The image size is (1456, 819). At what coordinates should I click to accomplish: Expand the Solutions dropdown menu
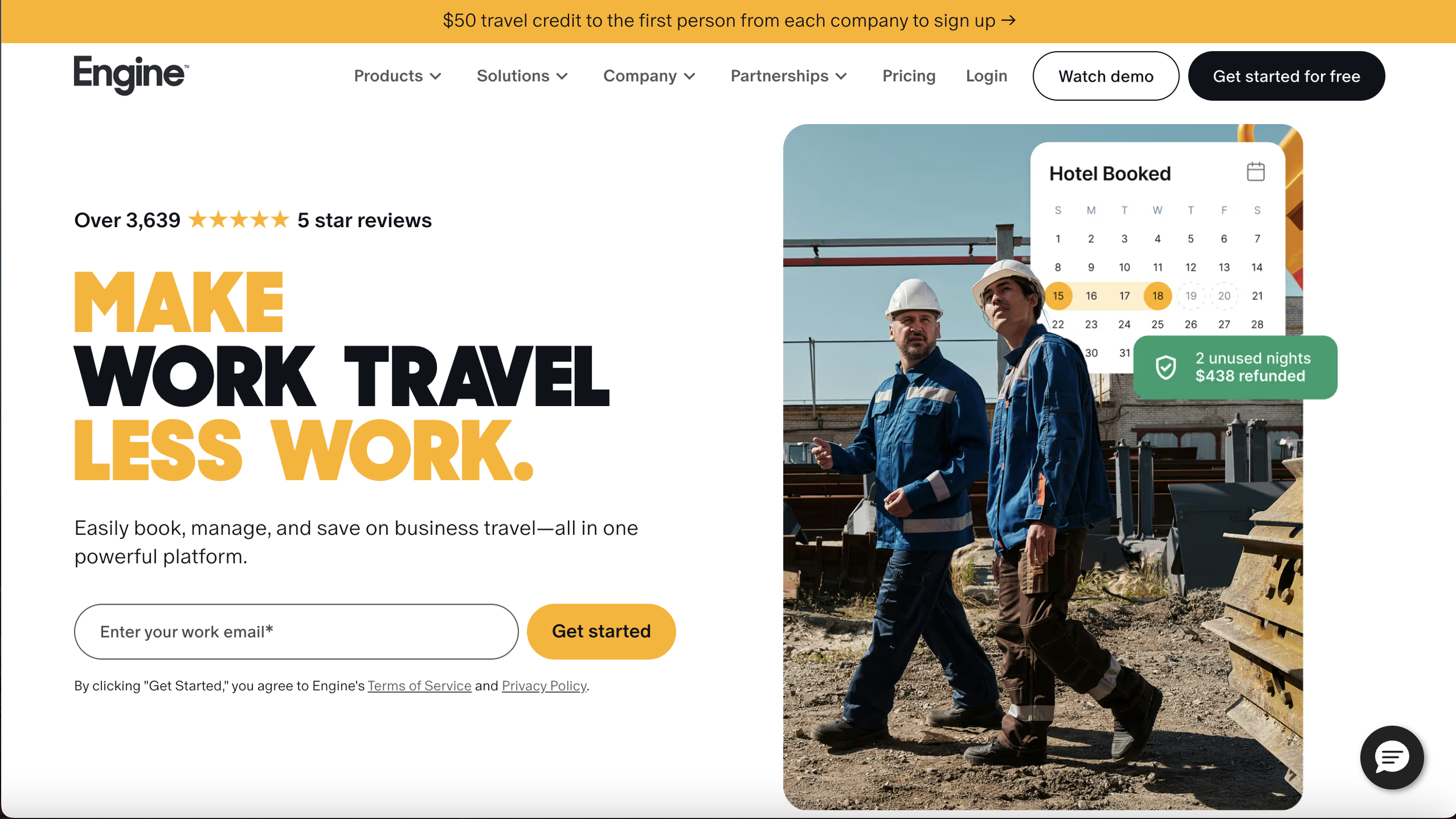tap(522, 76)
